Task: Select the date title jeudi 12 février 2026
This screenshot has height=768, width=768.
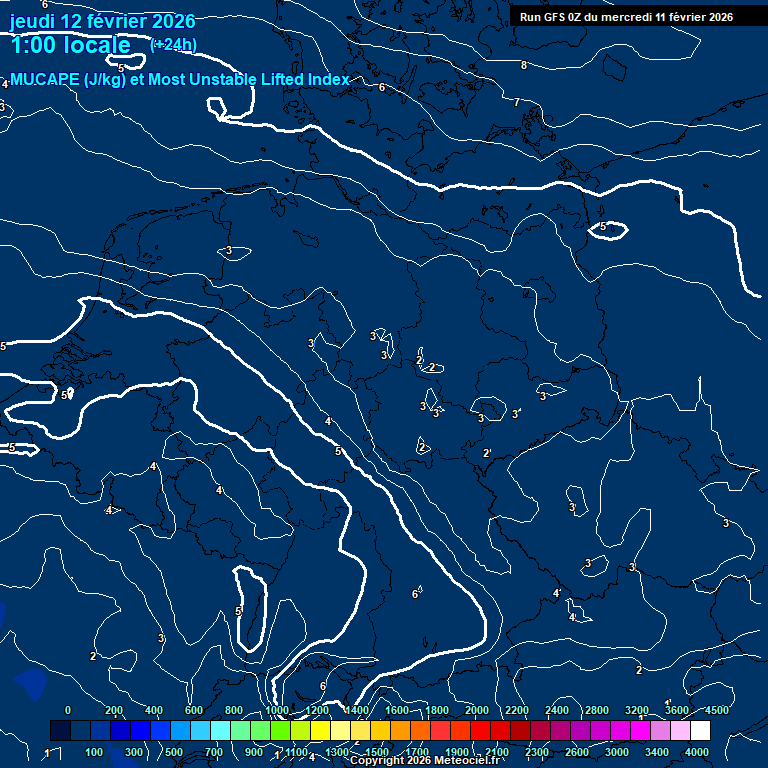Action: click(x=102, y=22)
